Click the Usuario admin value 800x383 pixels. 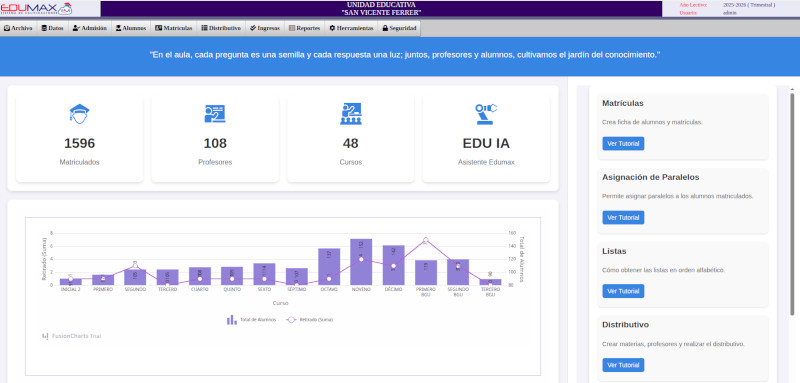point(730,13)
